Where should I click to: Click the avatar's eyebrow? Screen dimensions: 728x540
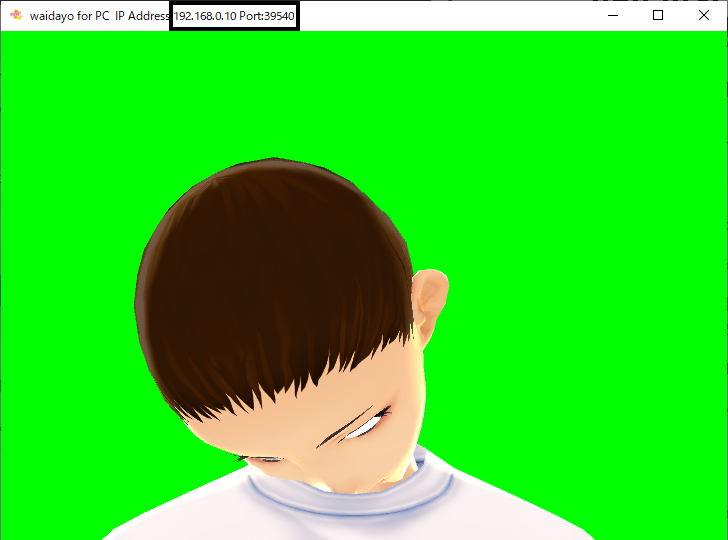point(345,428)
